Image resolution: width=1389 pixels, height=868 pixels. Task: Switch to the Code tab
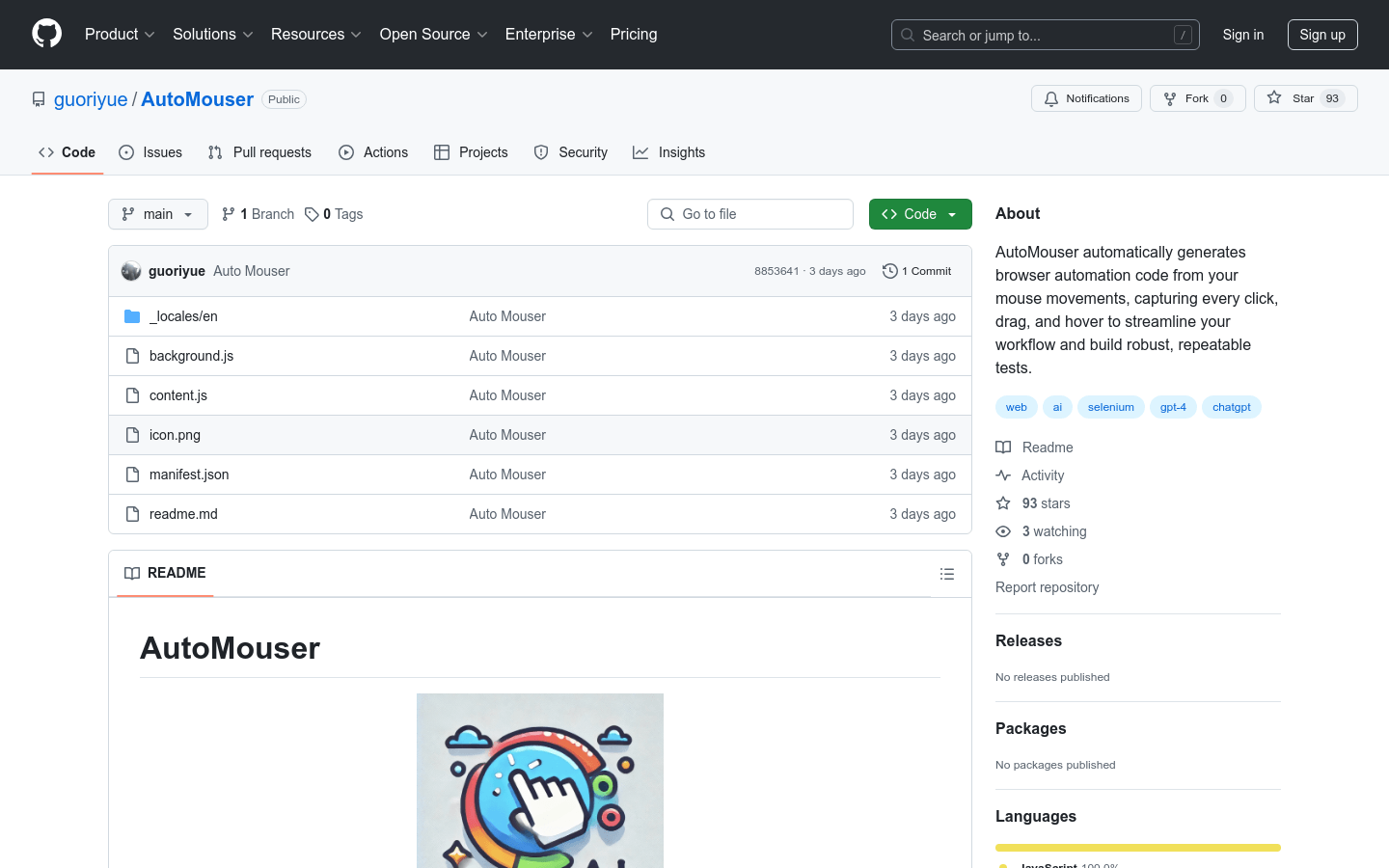[68, 152]
